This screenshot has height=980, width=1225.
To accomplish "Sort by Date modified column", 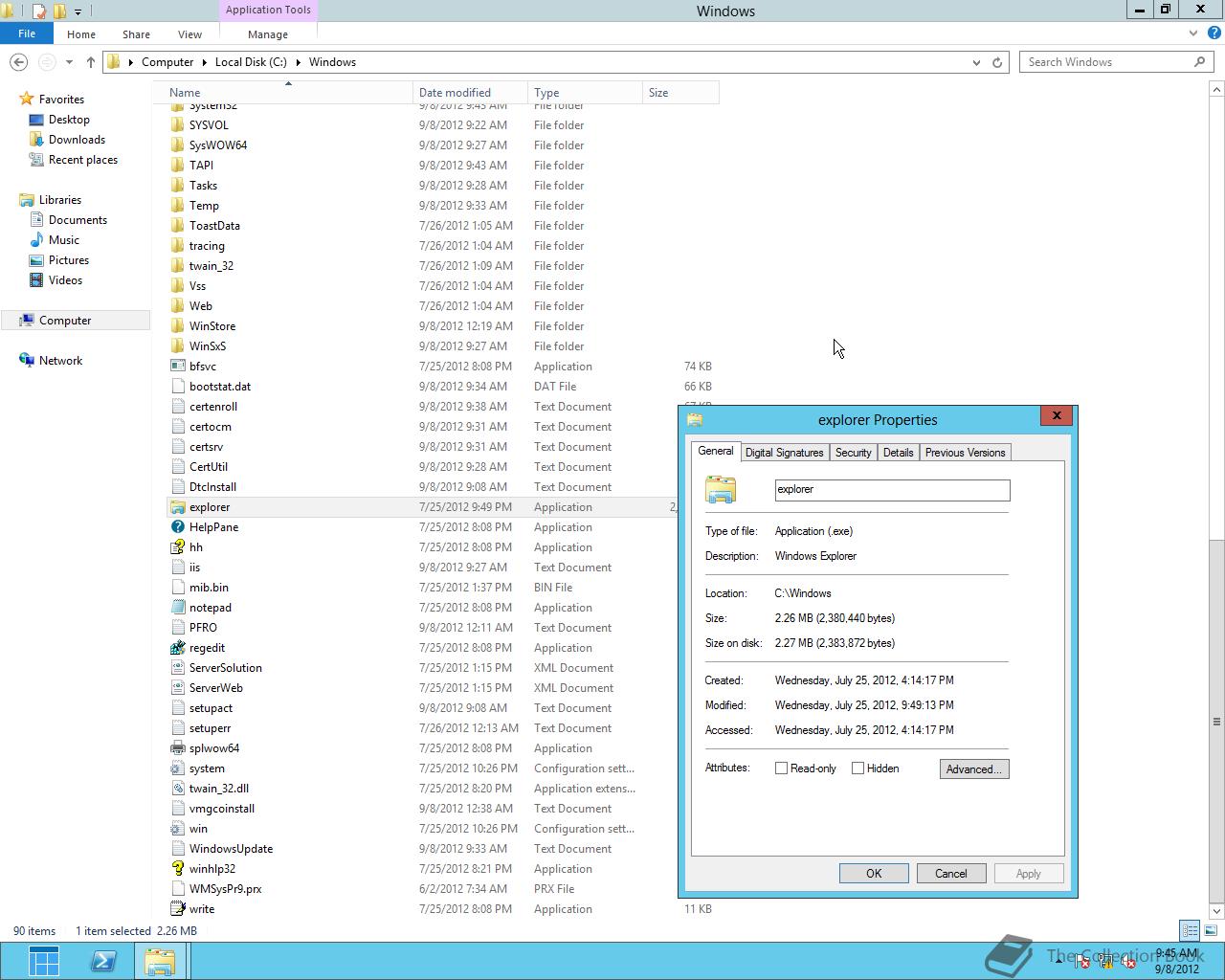I will point(470,93).
